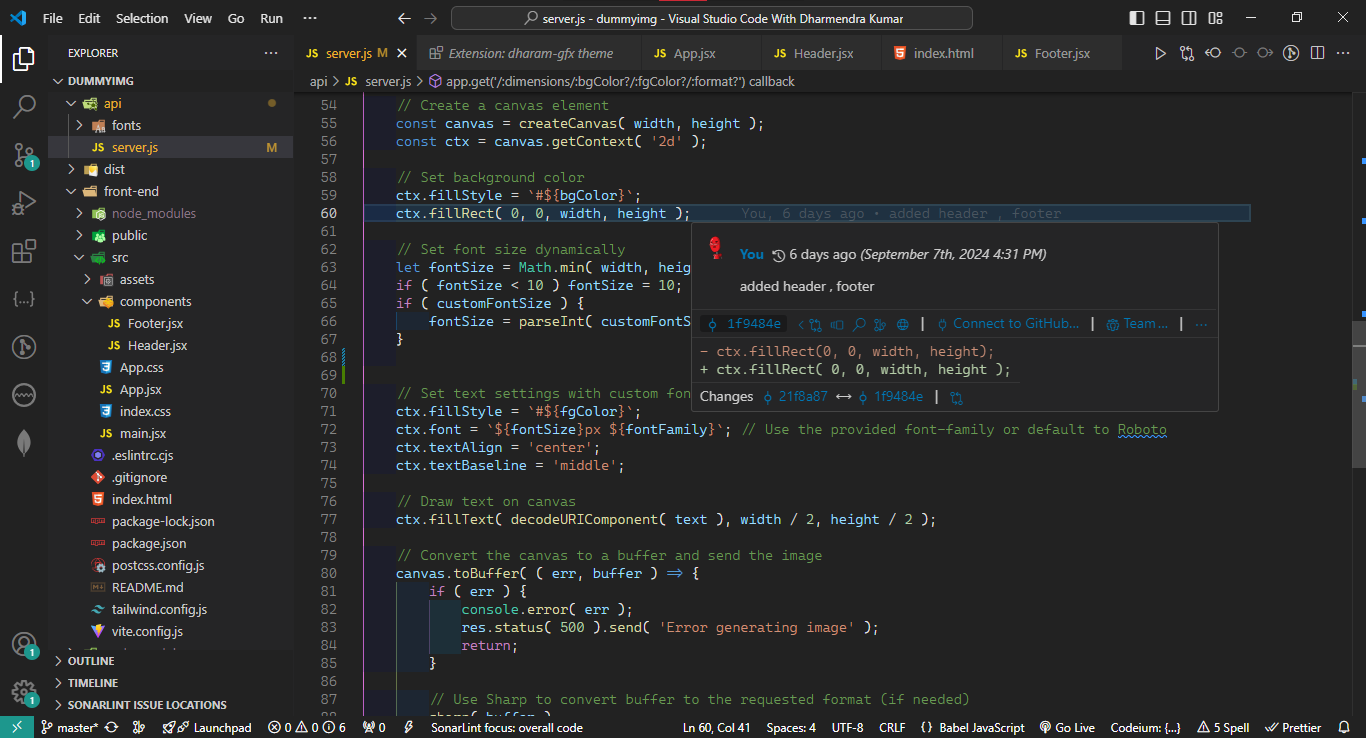
Task: Click the open changes icon in editor toolbar
Action: click(x=1187, y=53)
